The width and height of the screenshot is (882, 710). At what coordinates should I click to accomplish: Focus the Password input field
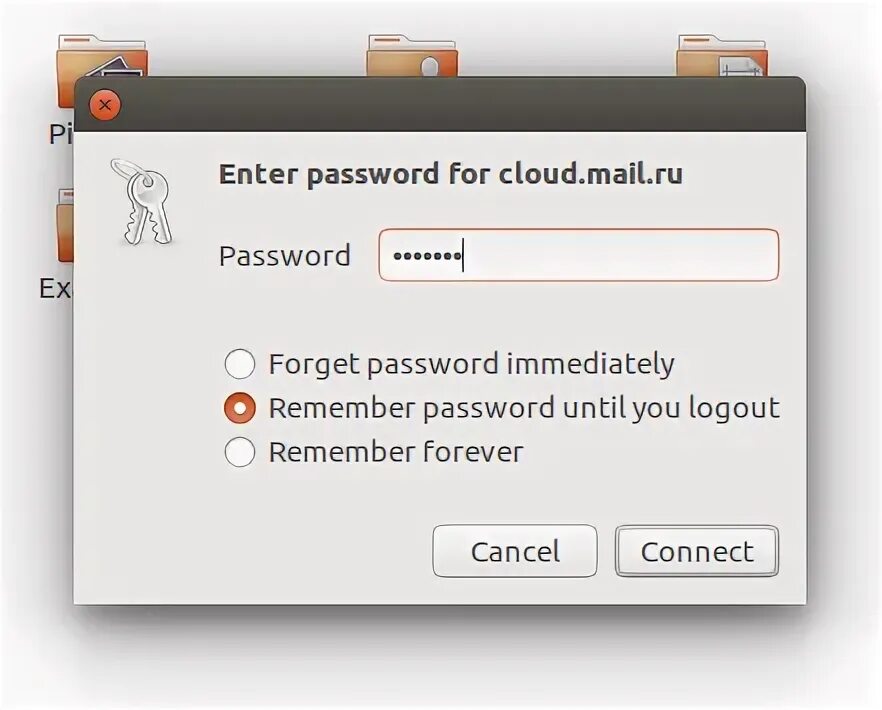click(578, 256)
